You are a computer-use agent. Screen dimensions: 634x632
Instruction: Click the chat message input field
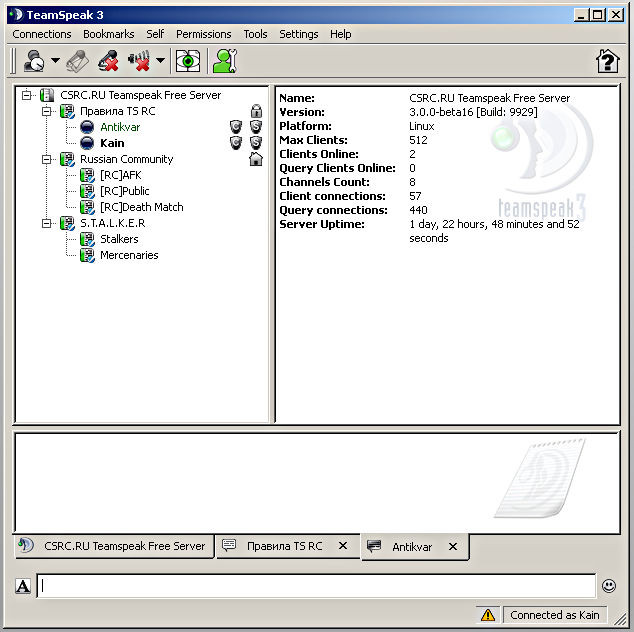[x=315, y=586]
